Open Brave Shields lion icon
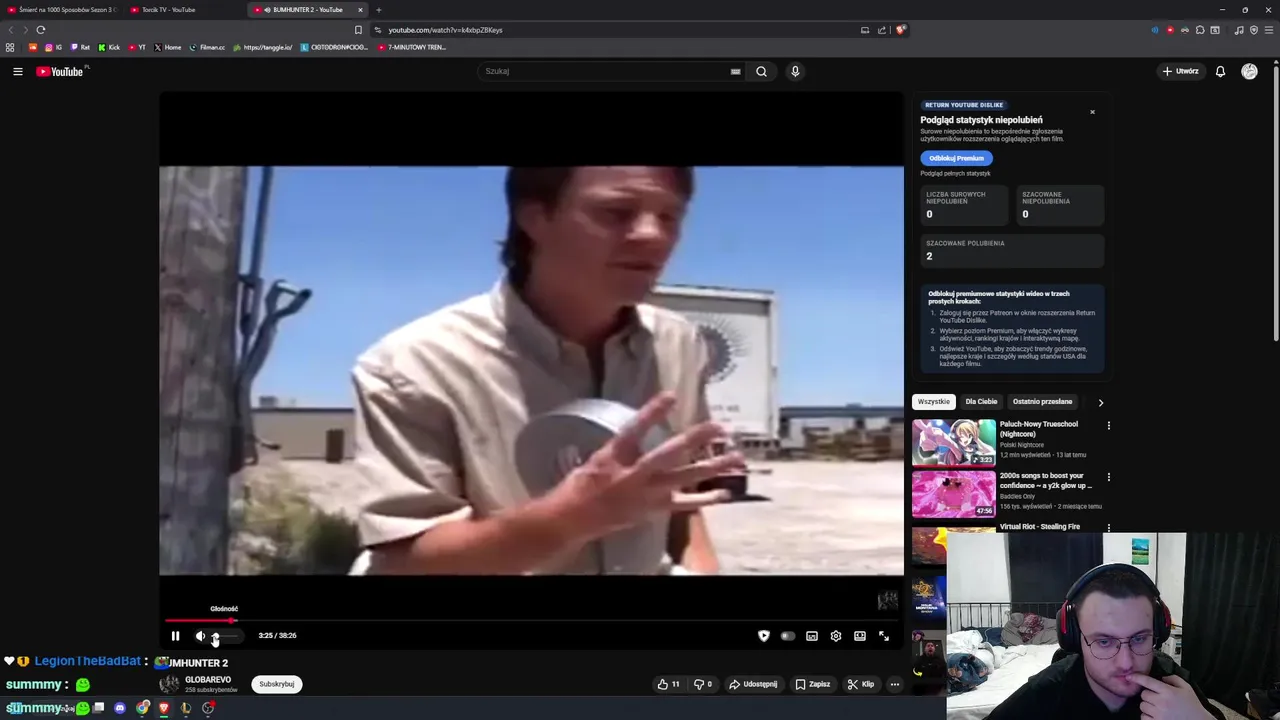Viewport: 1280px width, 720px height. click(901, 30)
